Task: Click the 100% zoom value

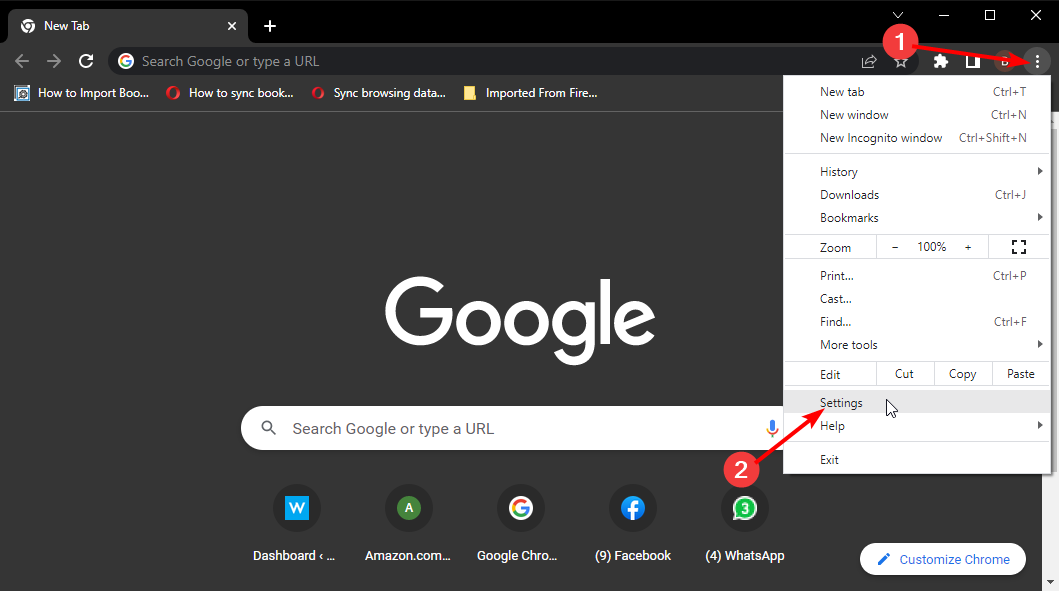Action: (931, 247)
